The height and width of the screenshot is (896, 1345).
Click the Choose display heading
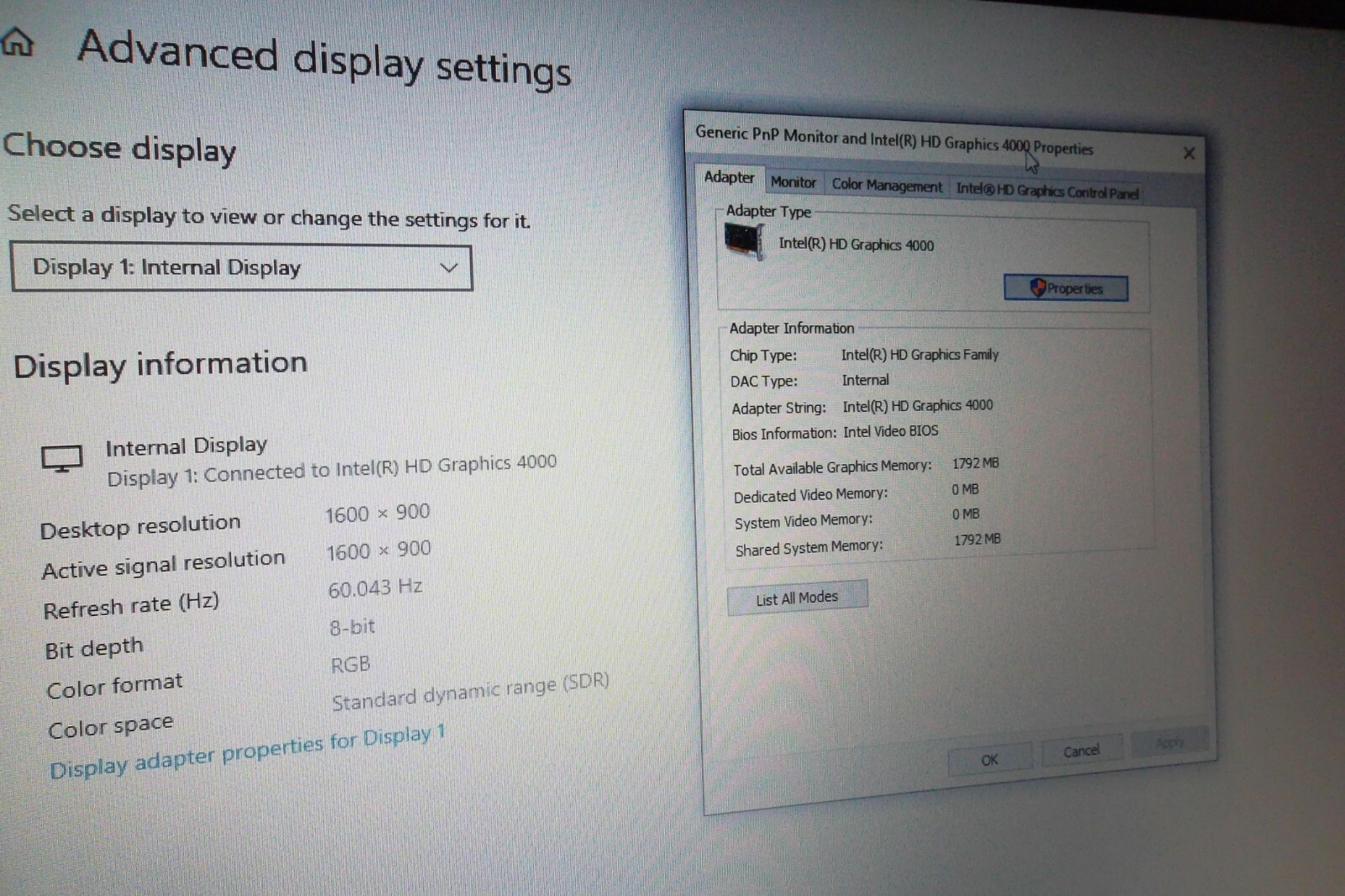(119, 149)
